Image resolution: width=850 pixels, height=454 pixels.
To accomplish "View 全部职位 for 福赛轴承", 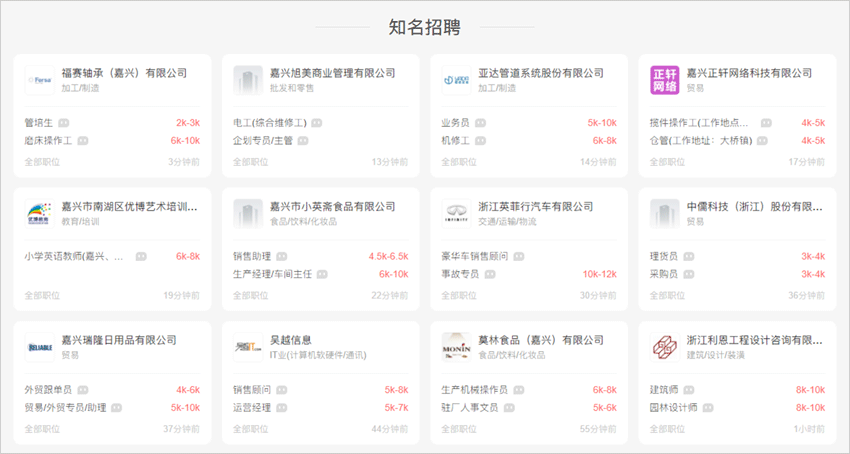I will (42, 162).
